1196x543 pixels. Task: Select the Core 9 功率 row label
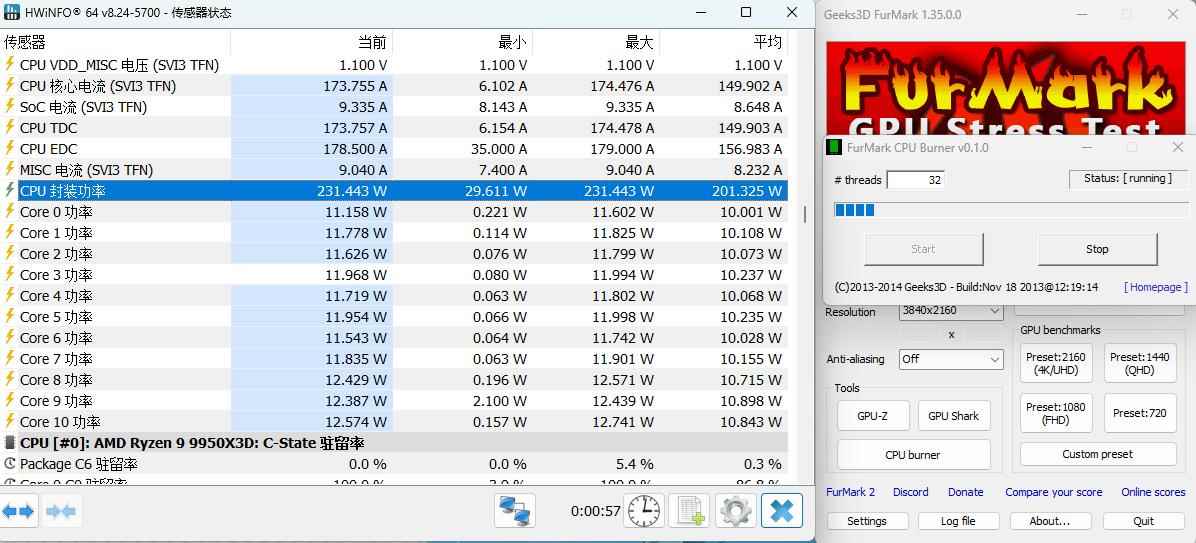(x=56, y=400)
